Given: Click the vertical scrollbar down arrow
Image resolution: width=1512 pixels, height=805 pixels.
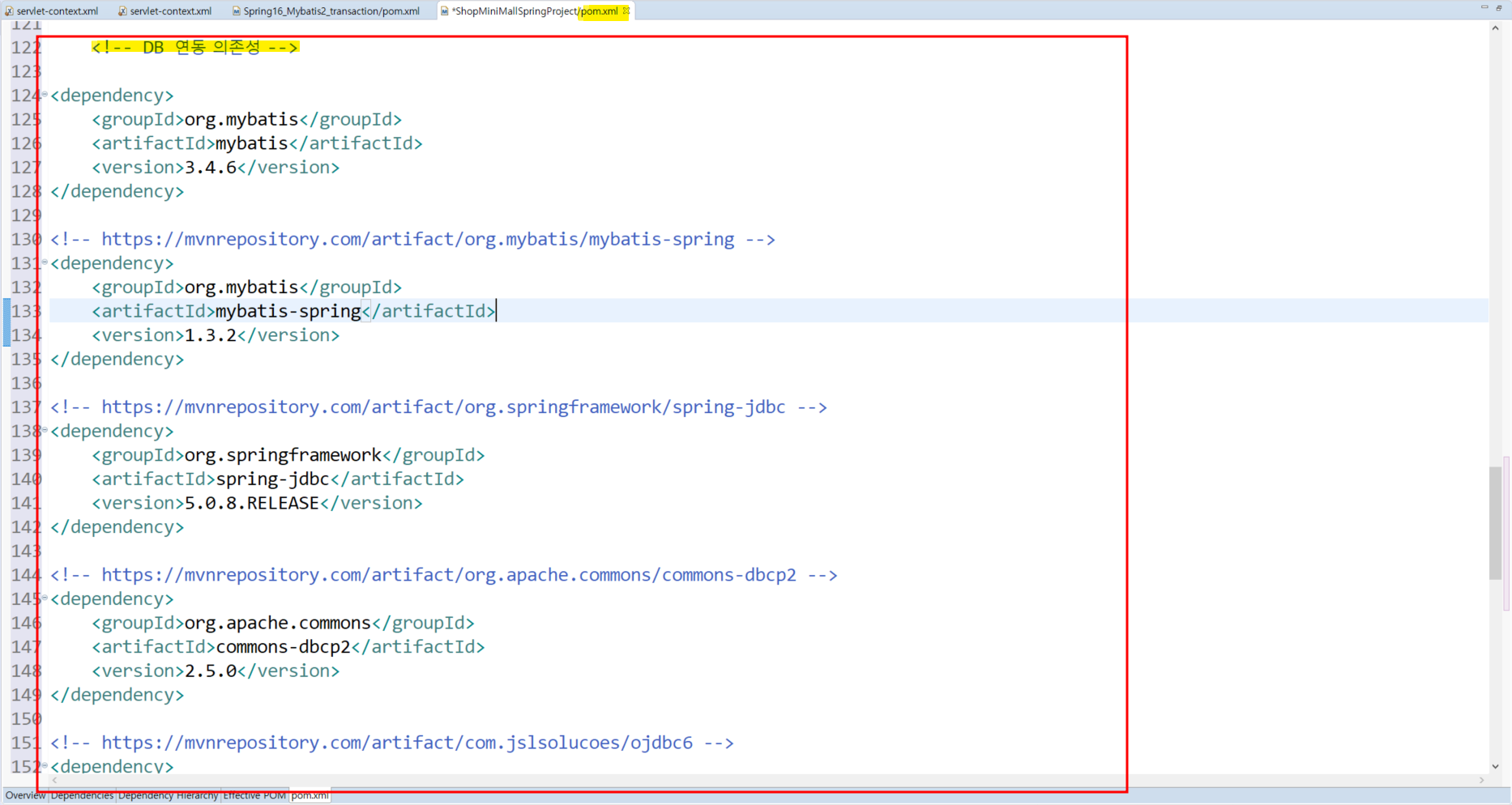Looking at the screenshot, I should pyautogui.click(x=1495, y=766).
